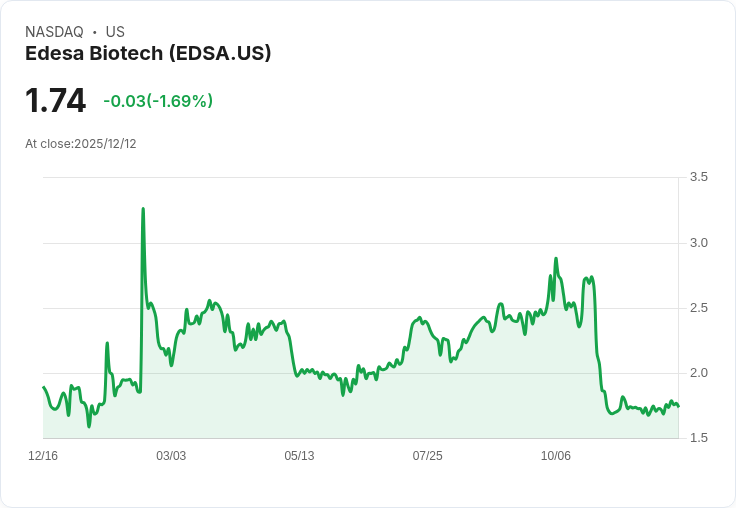Click the highest price spike on chart
The height and width of the screenshot is (508, 736).
(x=143, y=209)
